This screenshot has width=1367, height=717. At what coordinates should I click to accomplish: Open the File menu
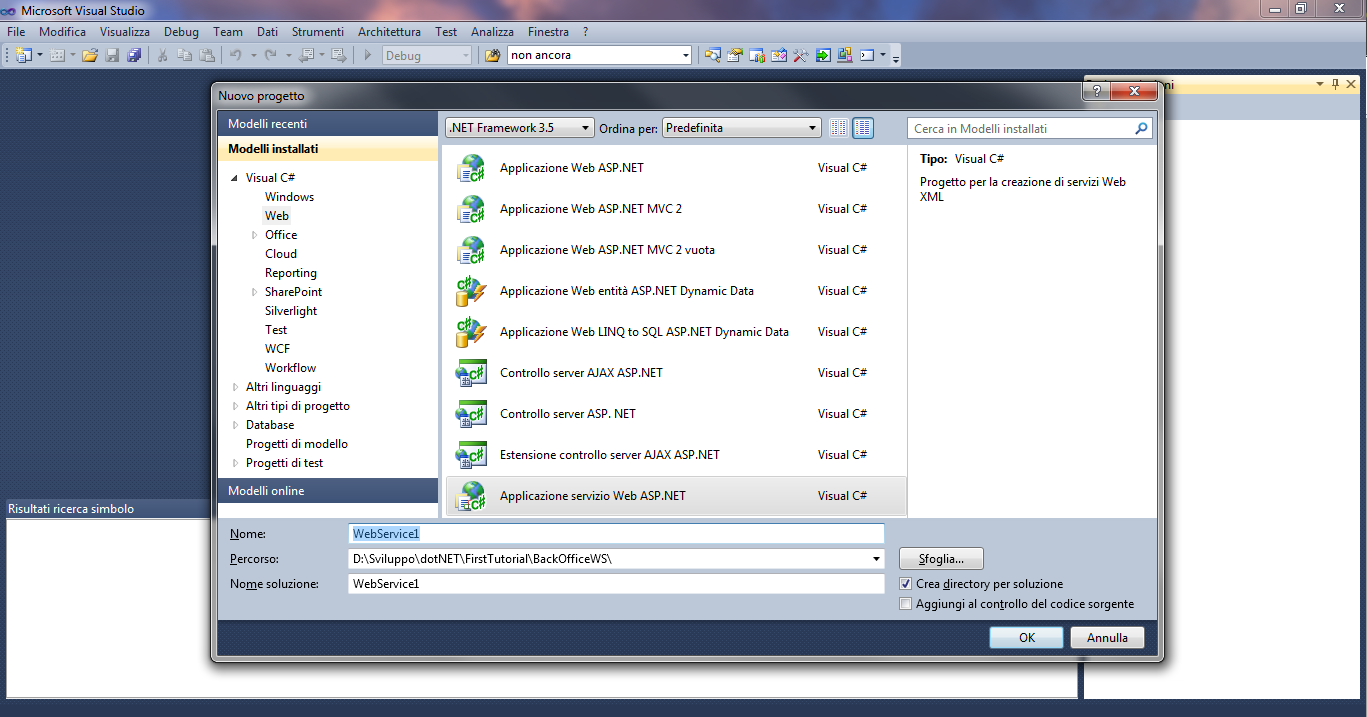coord(16,32)
